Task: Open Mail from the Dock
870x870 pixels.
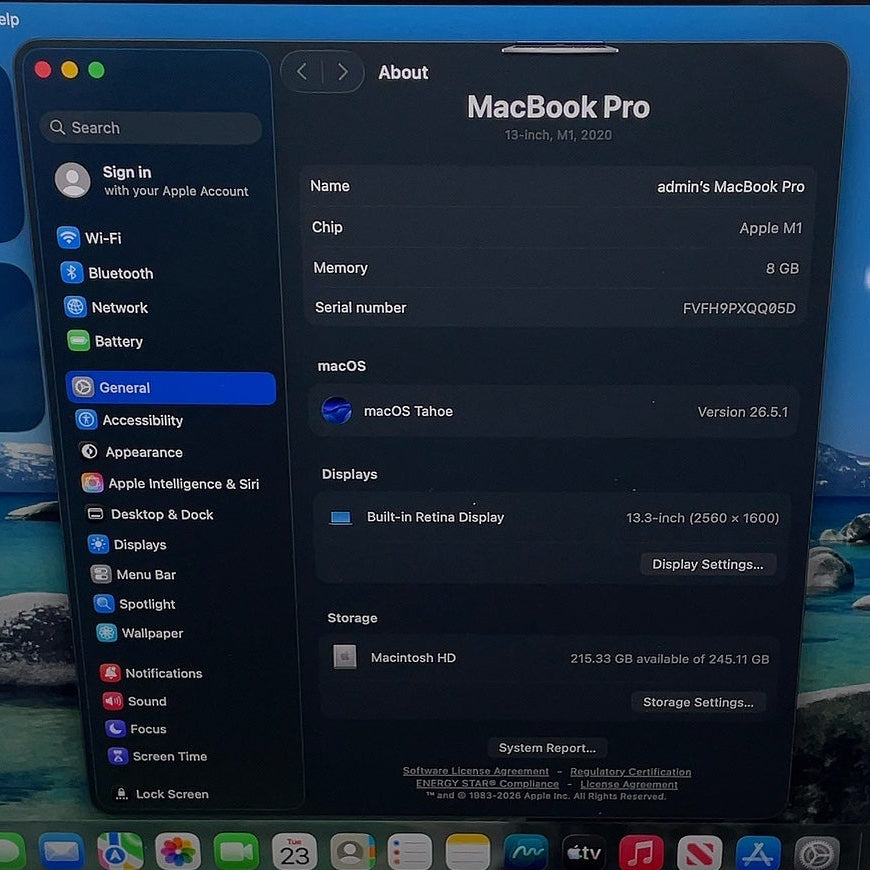Action: tap(61, 851)
